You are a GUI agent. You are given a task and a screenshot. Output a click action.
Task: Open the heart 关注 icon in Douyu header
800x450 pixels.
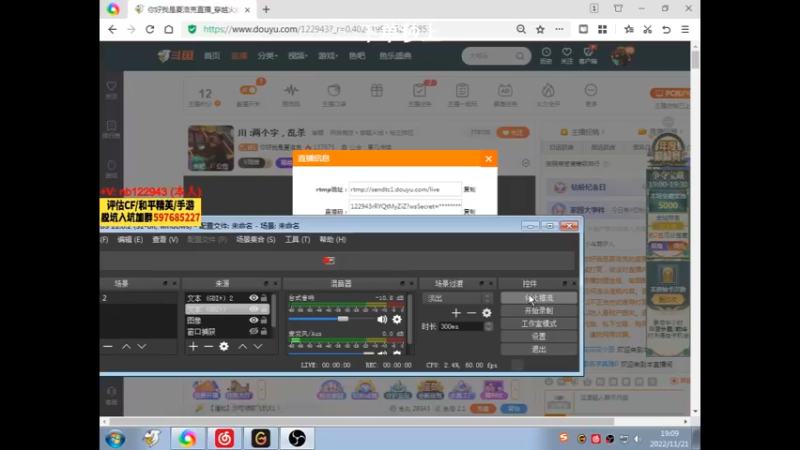pyautogui.click(x=567, y=52)
